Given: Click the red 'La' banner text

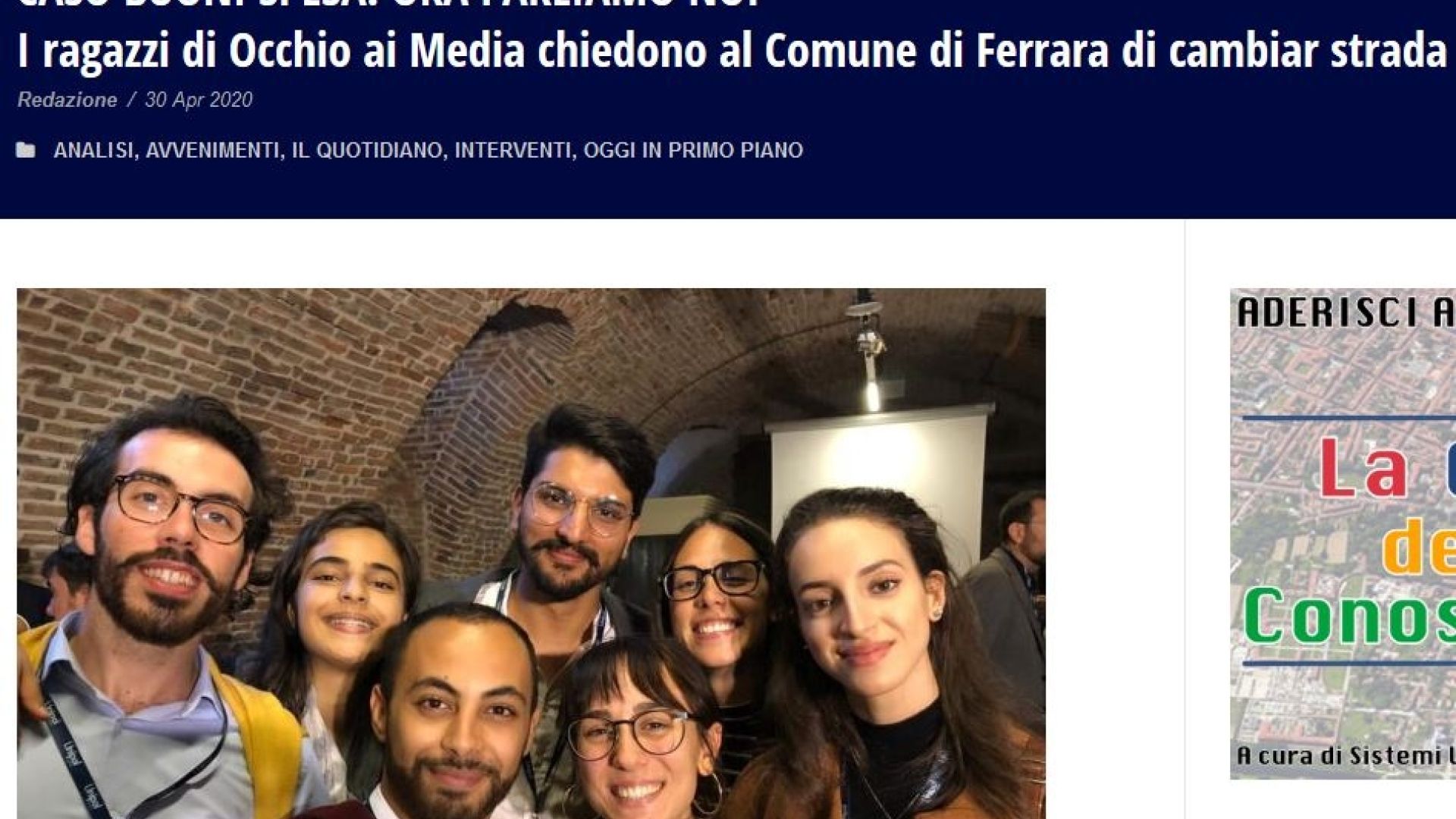Looking at the screenshot, I should click(1363, 469).
